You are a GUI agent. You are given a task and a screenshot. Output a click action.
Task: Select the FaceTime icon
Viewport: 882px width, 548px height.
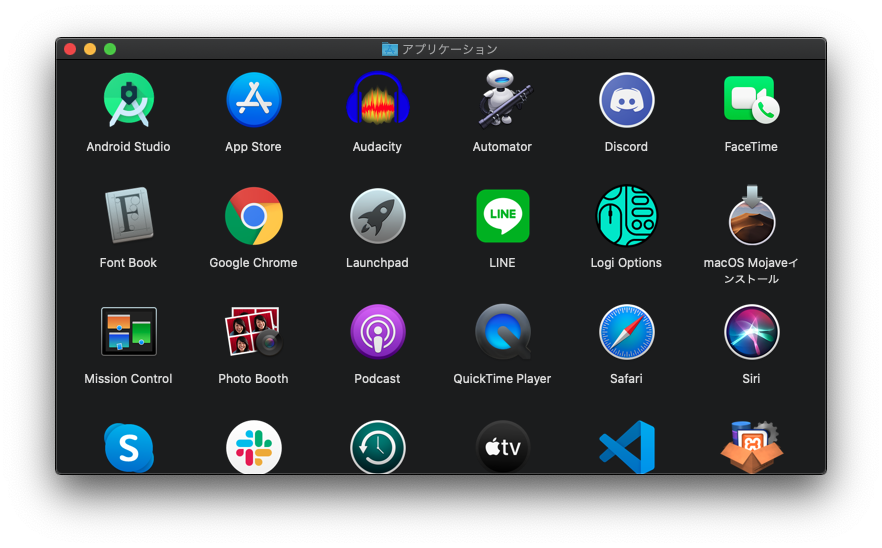pos(752,100)
